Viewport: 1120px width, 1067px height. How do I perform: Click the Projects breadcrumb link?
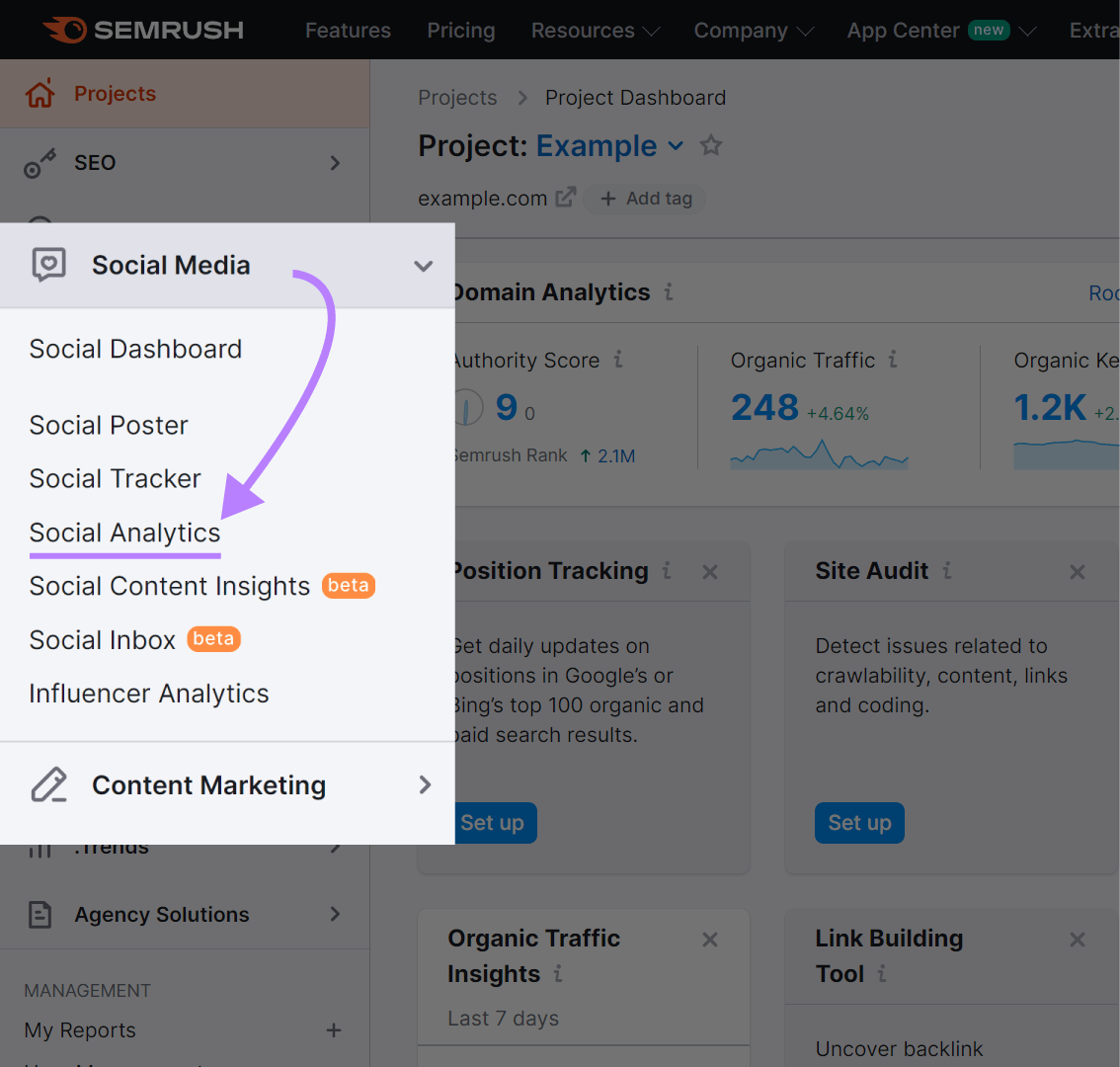pyautogui.click(x=457, y=97)
